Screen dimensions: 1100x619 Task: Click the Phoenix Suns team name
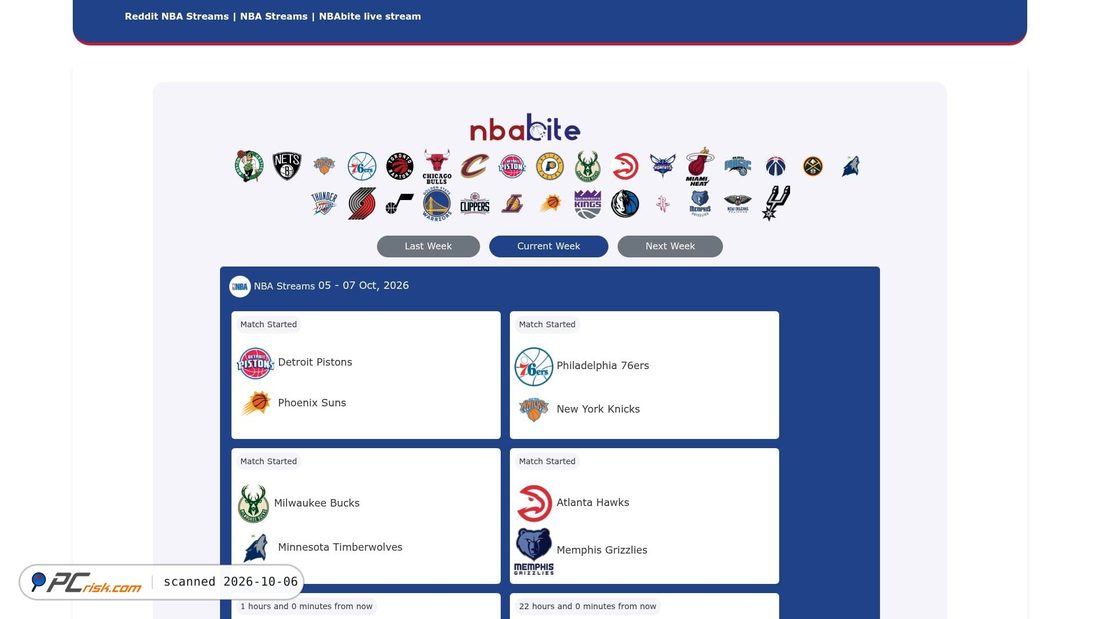point(312,403)
